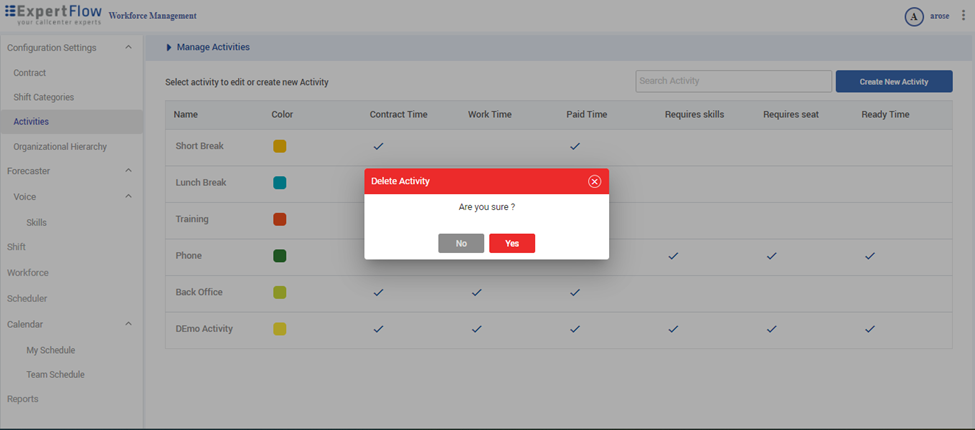Toggle Phone Requires skills checkmark
The height and width of the screenshot is (430, 975).
(673, 256)
